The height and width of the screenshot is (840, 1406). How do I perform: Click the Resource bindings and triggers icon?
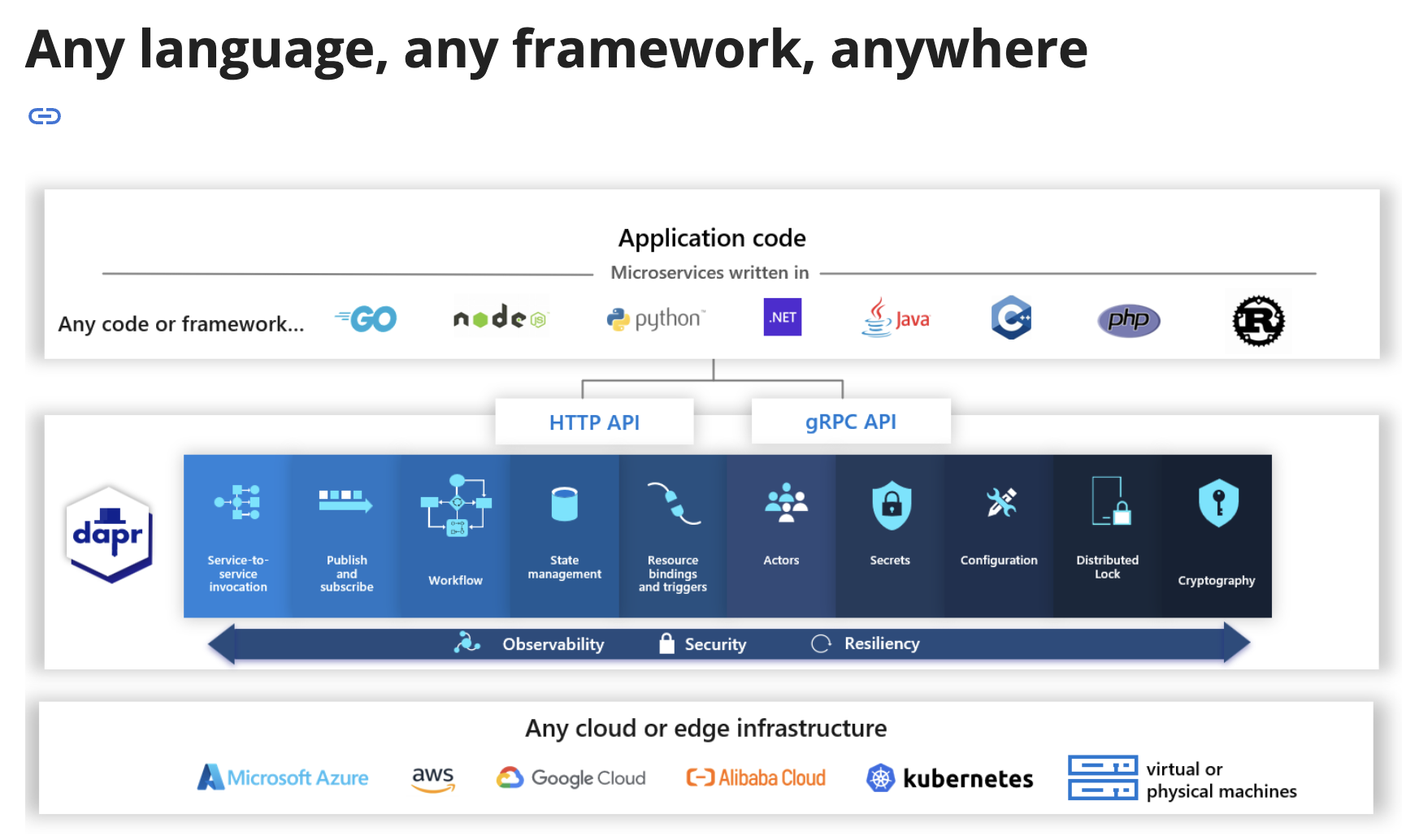click(674, 503)
